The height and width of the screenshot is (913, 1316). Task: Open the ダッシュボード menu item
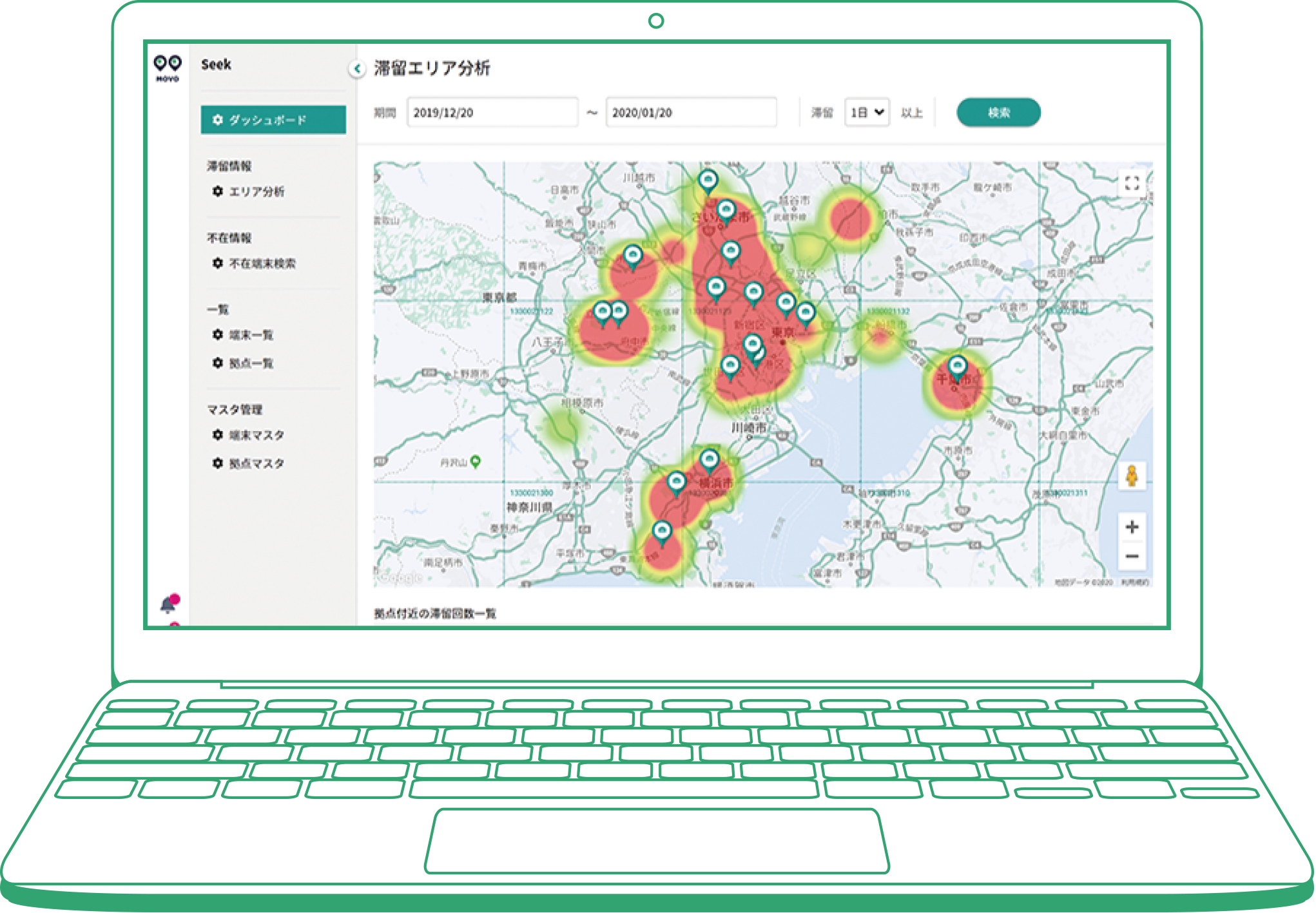click(273, 120)
